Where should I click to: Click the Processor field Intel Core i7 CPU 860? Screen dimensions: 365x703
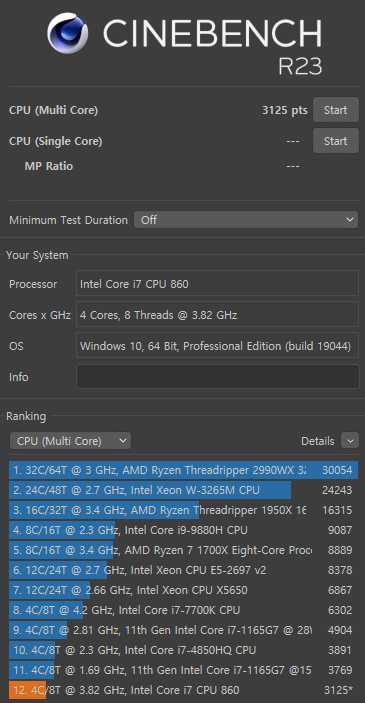coord(217,283)
